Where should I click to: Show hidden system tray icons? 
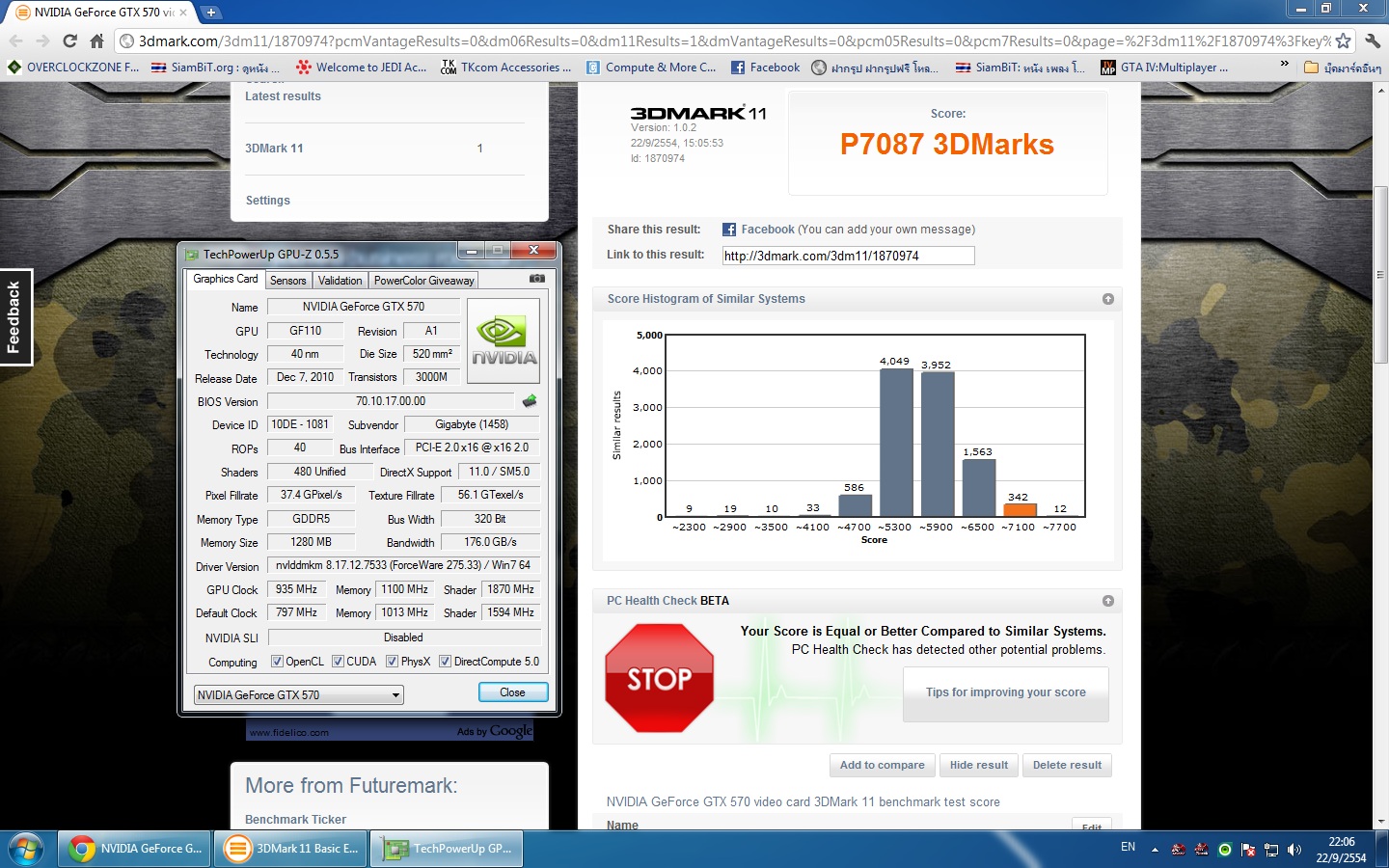[x=1155, y=850]
